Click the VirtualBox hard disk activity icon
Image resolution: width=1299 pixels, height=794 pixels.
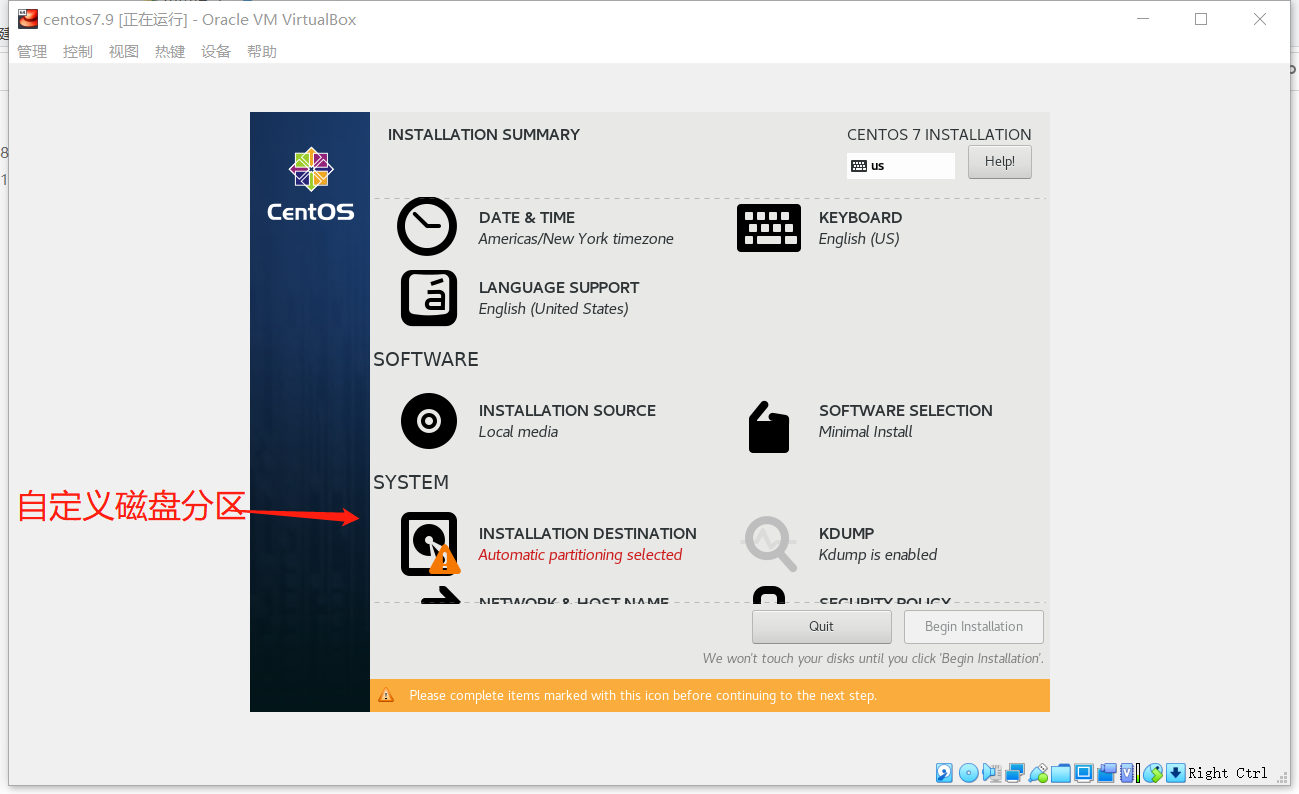(x=944, y=773)
